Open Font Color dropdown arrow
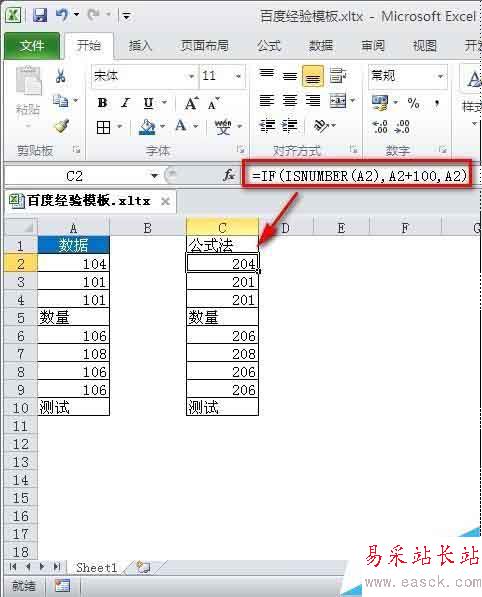 click(196, 126)
